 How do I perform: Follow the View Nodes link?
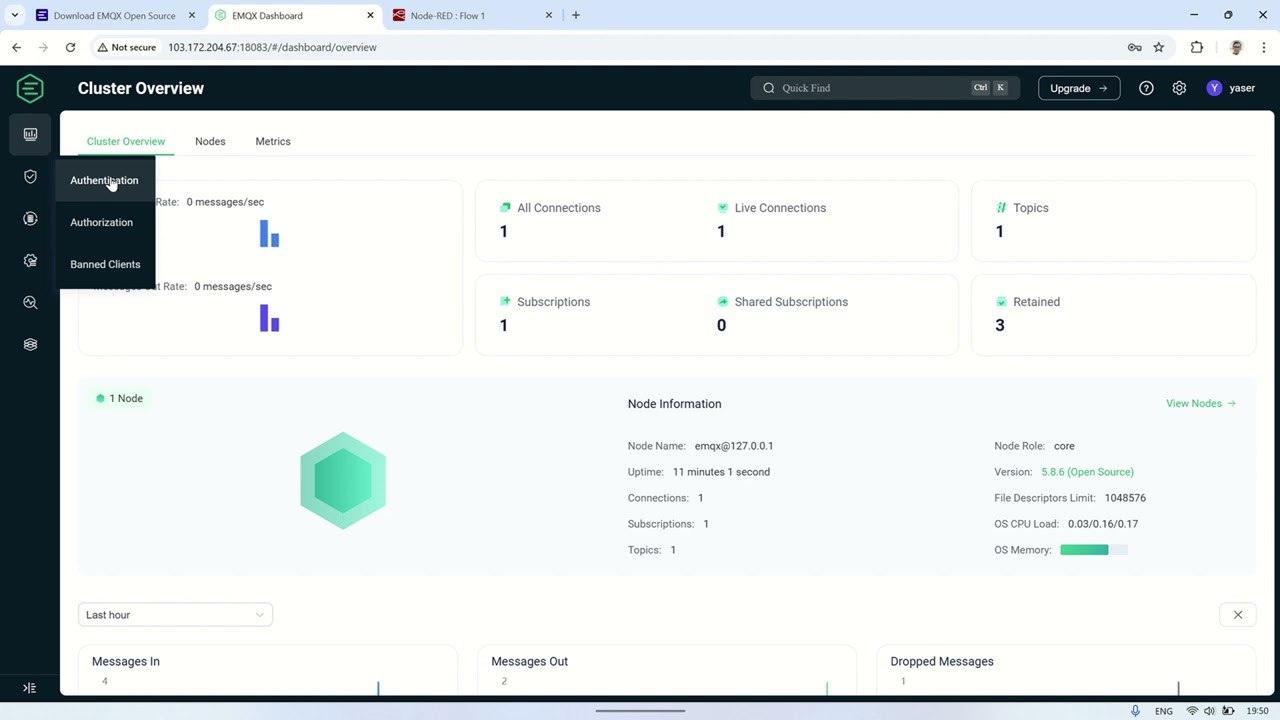point(1201,403)
